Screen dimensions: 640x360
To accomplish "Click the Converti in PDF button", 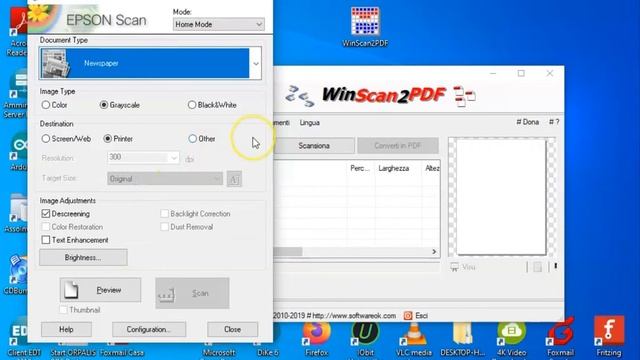I will coord(398,146).
